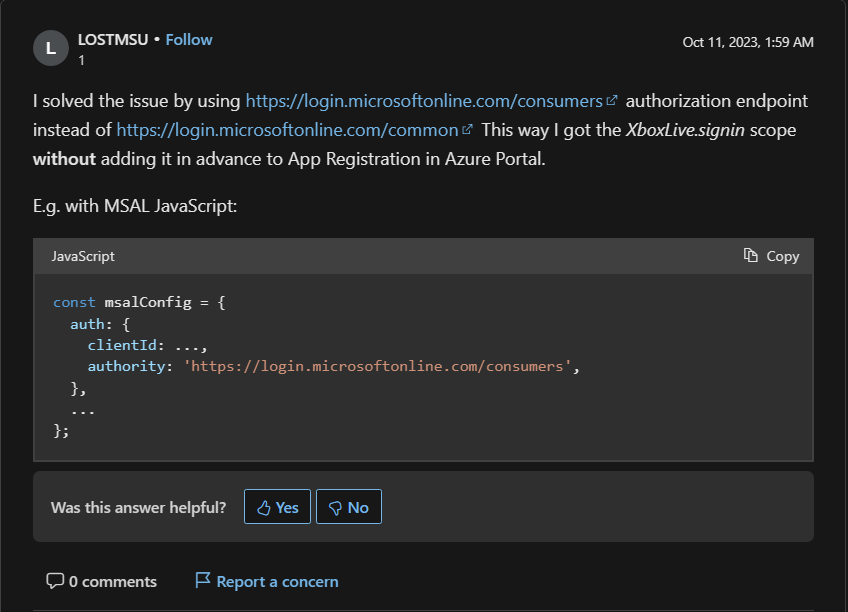Click Yes for answer helpful
Viewport: 848px width, 612px height.
click(x=277, y=507)
